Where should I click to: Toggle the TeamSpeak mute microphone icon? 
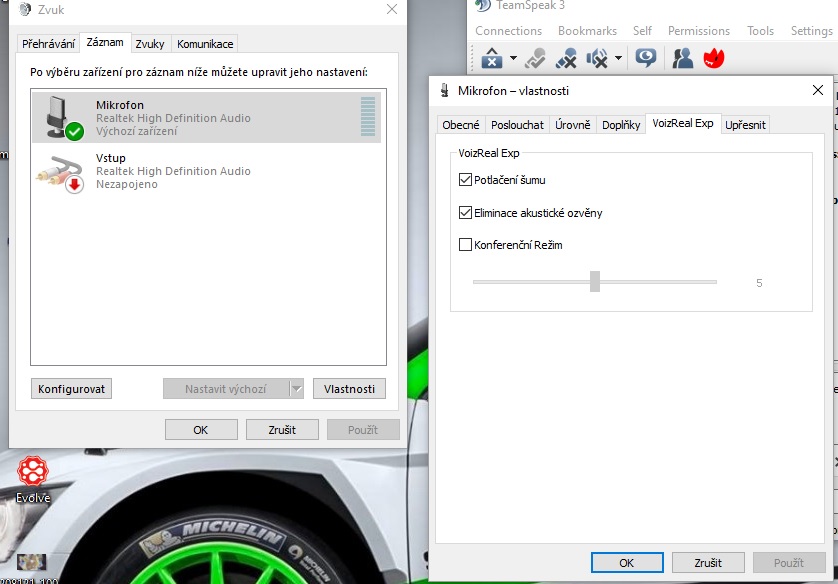566,58
